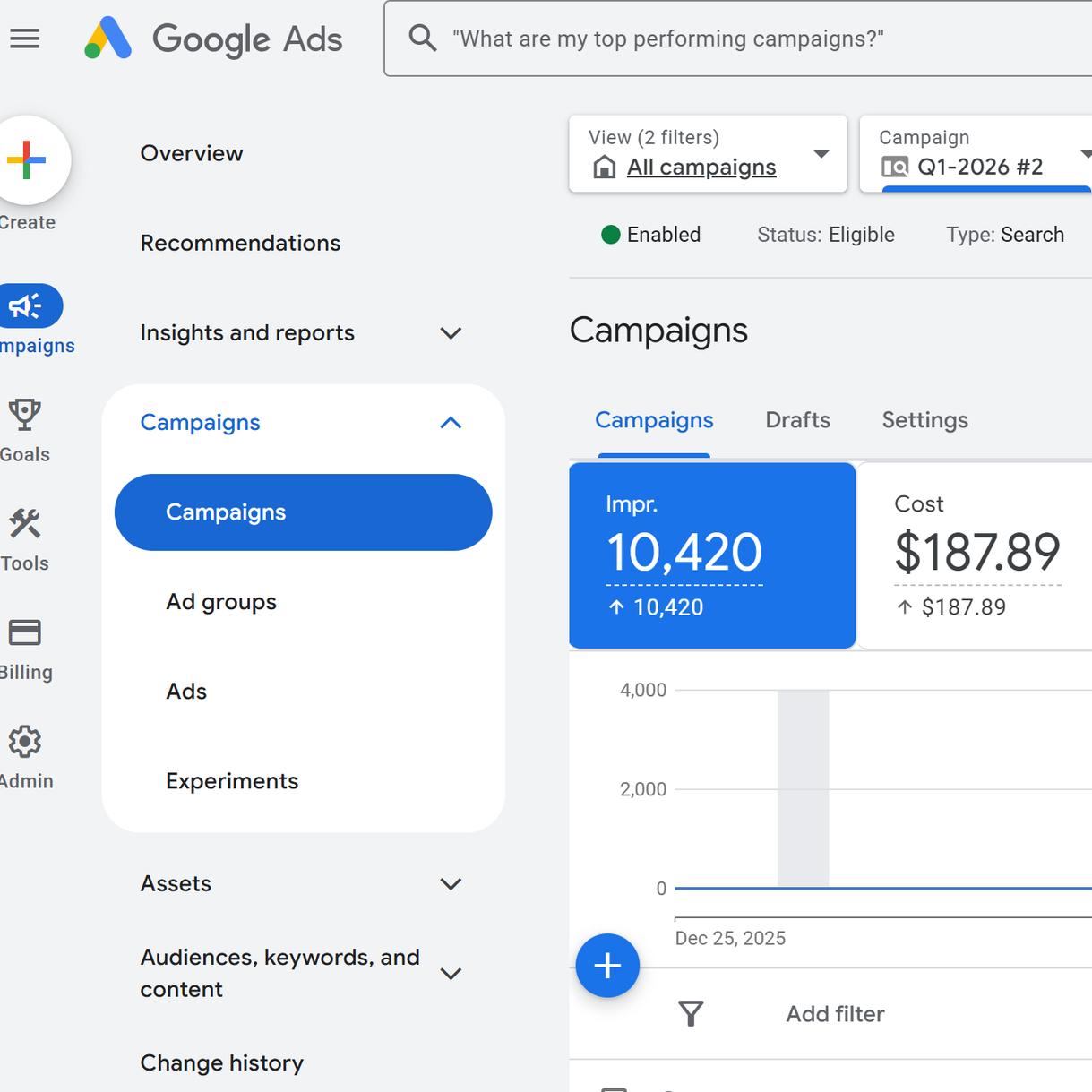Expand the Assets section

(303, 884)
